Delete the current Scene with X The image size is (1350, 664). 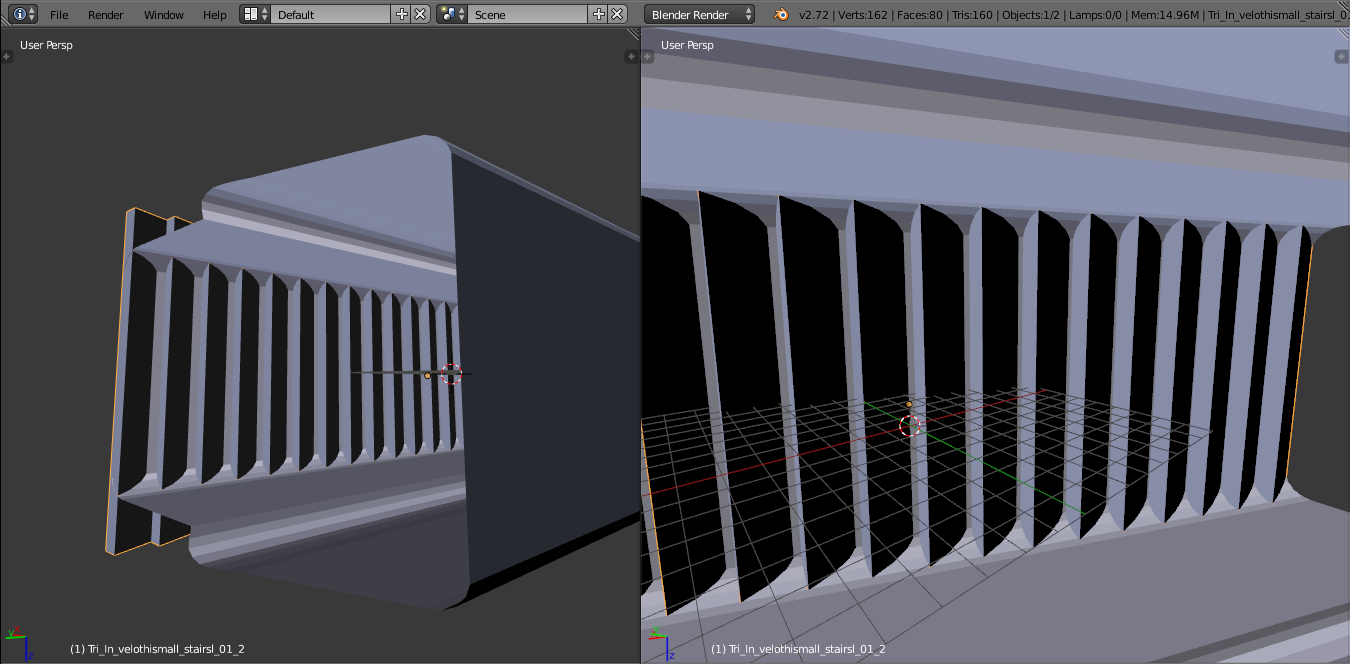click(x=617, y=14)
